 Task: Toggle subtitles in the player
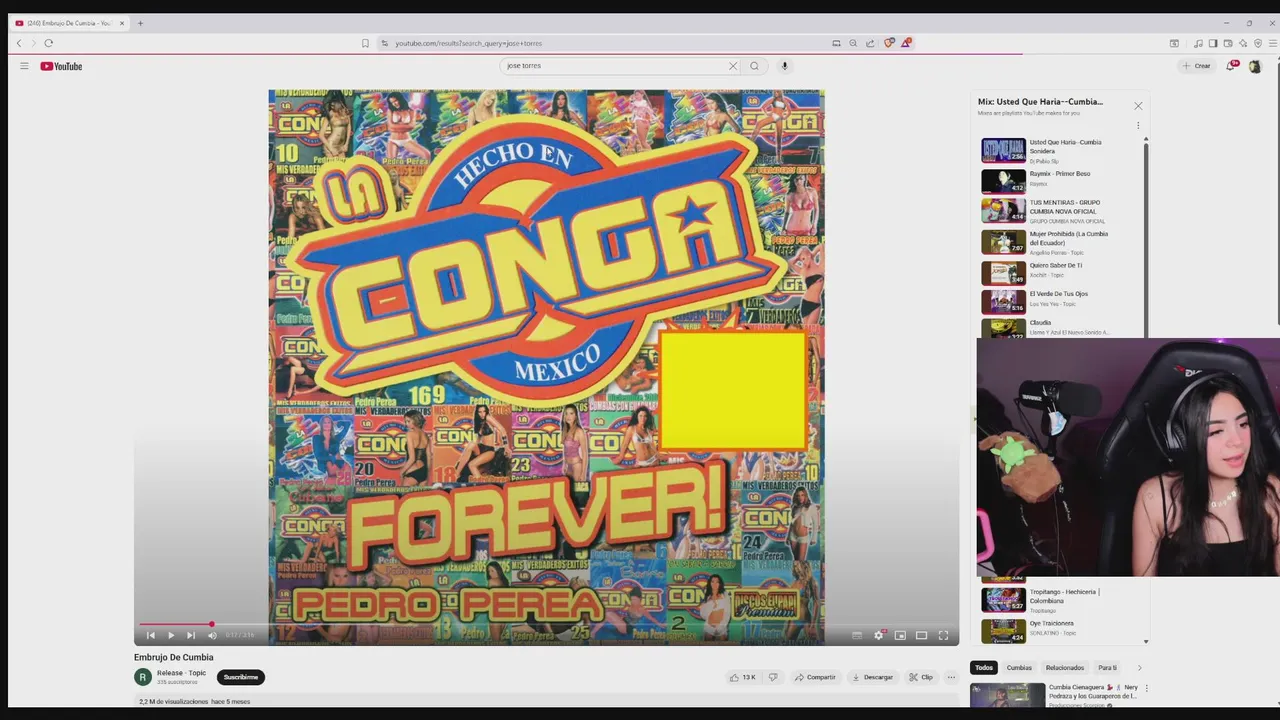coord(857,635)
